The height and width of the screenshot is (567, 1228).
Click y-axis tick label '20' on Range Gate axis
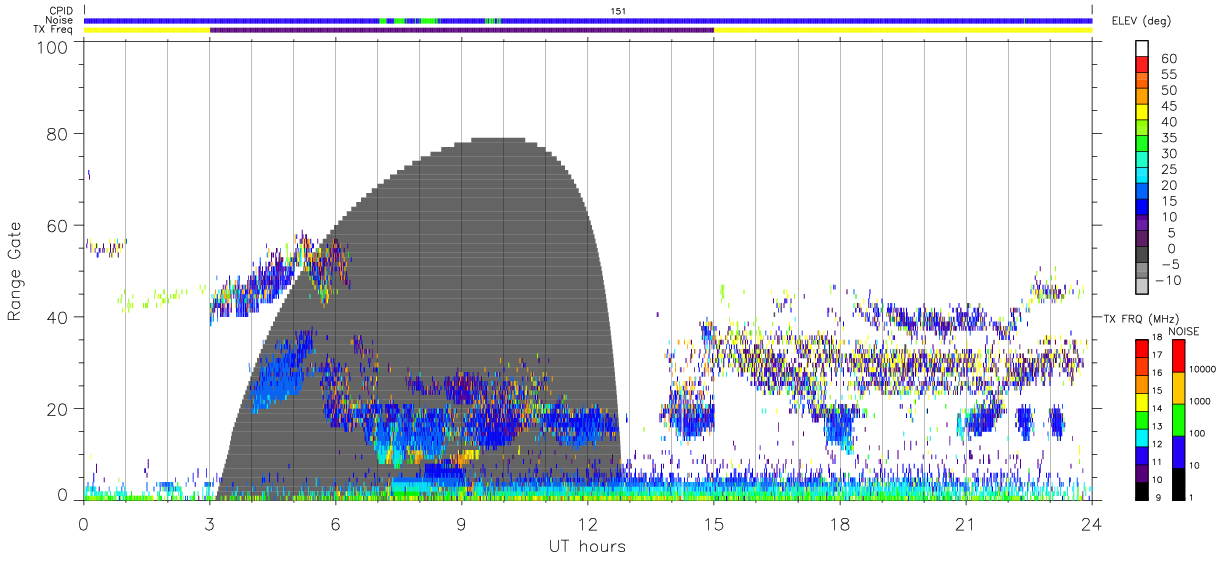pos(56,409)
